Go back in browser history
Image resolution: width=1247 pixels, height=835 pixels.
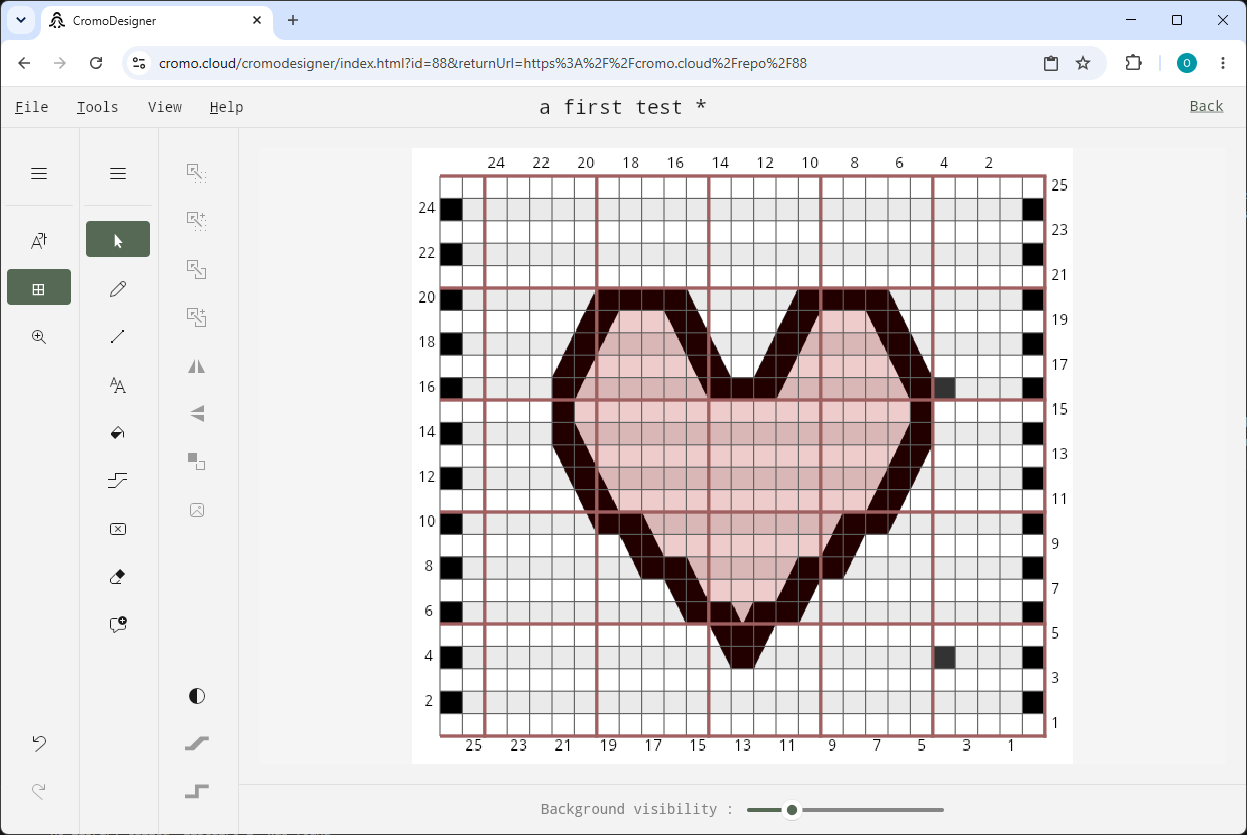pos(25,63)
